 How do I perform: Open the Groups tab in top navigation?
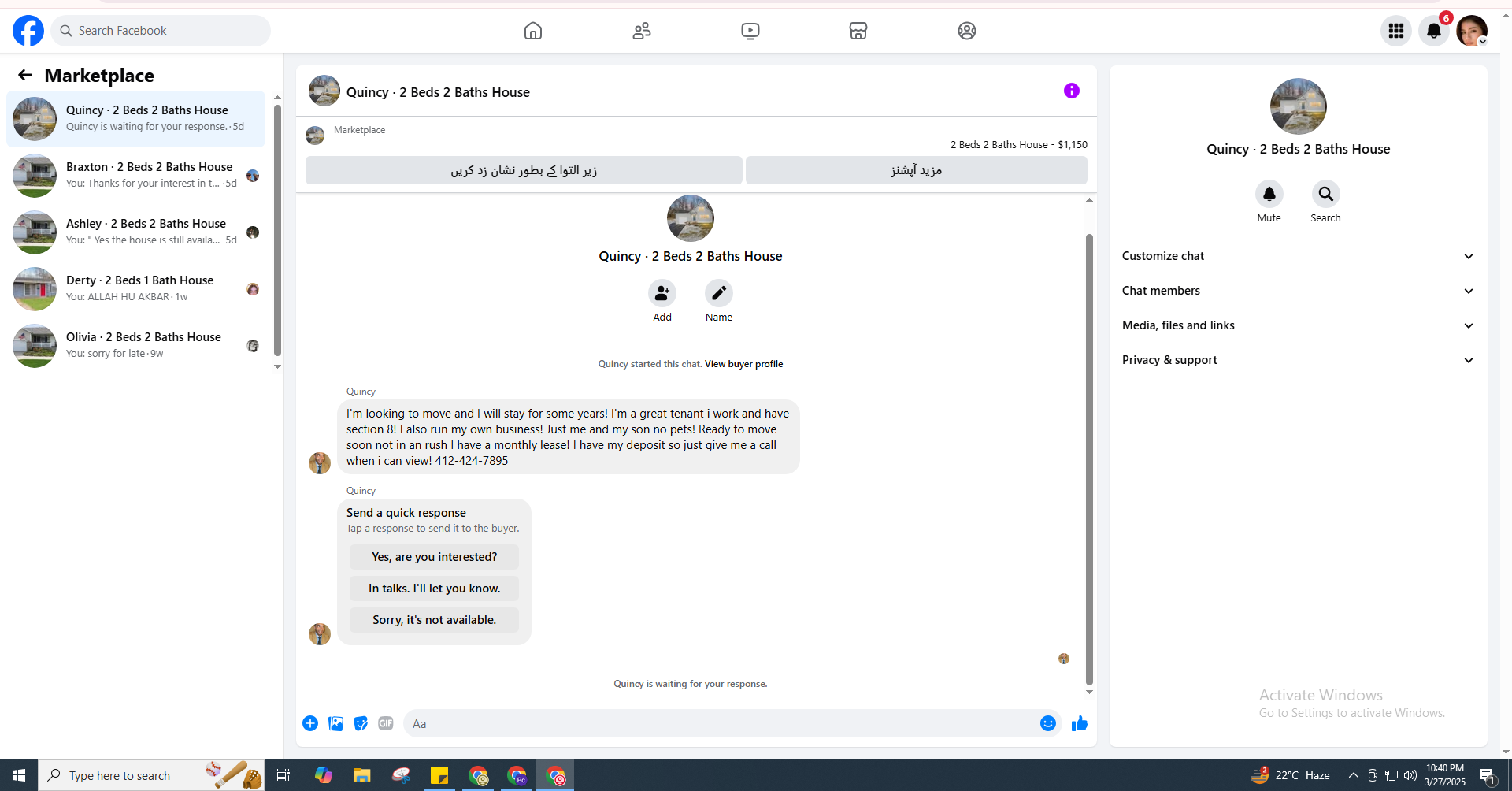pos(967,31)
